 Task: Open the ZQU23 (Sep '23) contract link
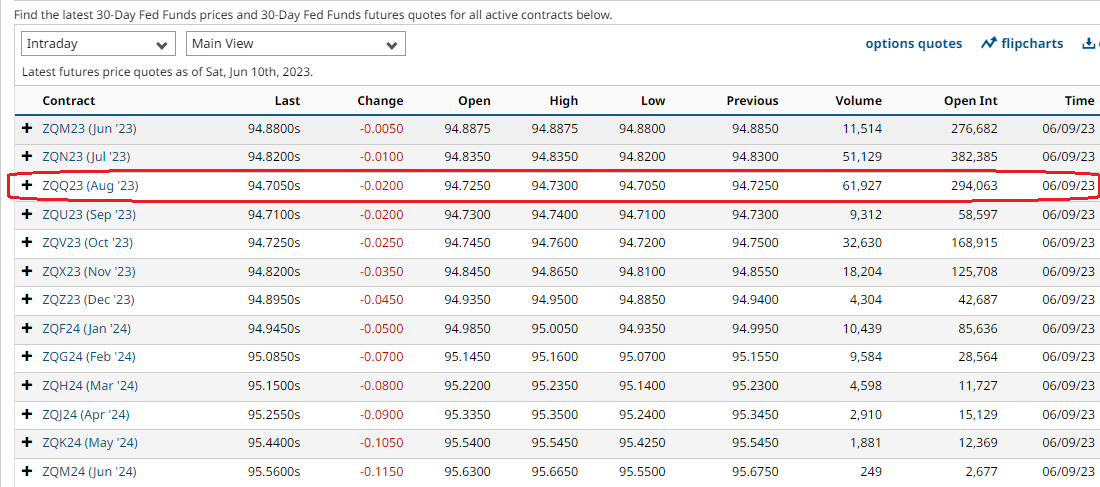87,215
